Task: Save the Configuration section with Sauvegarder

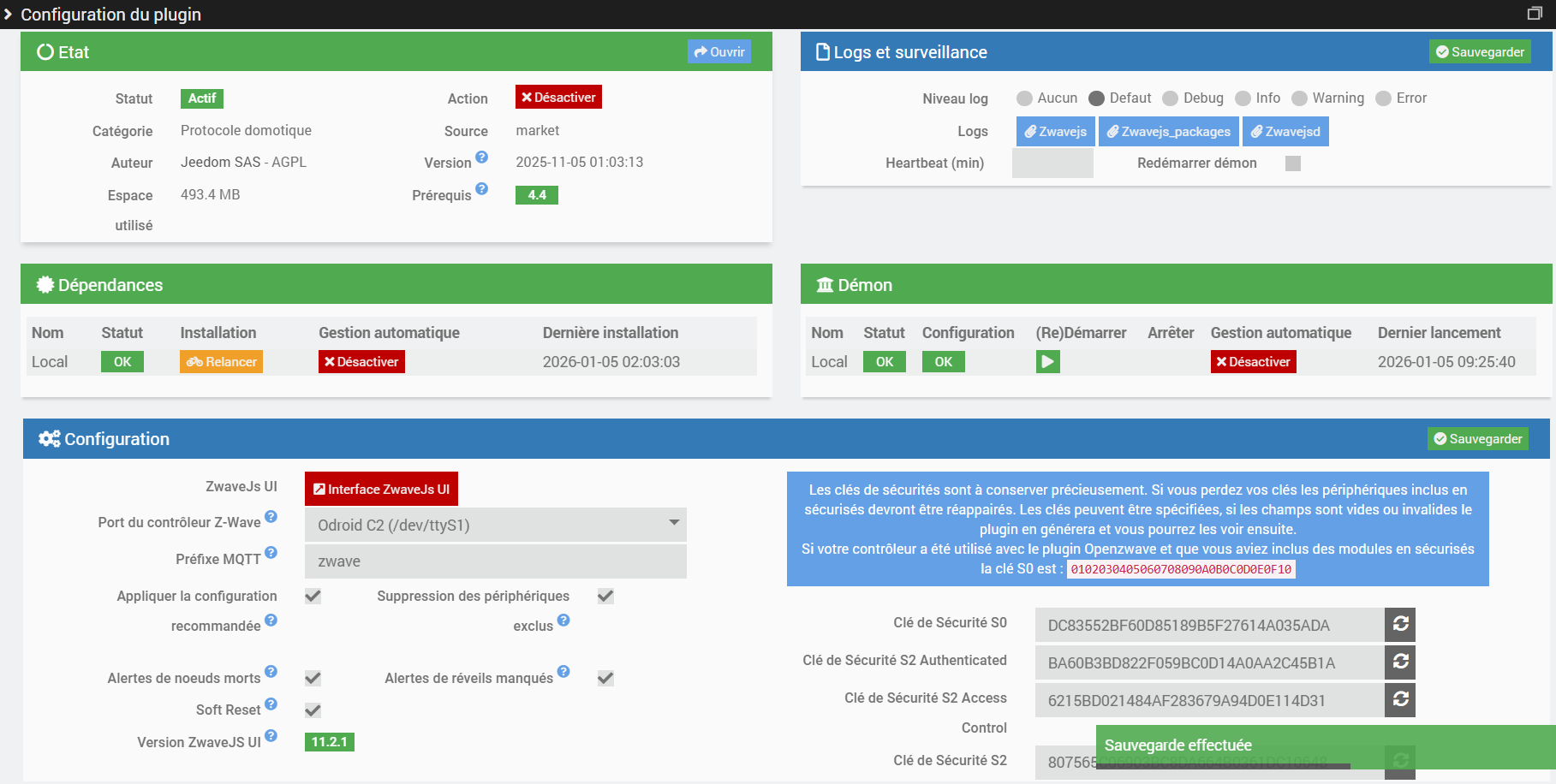Action: coord(1478,438)
